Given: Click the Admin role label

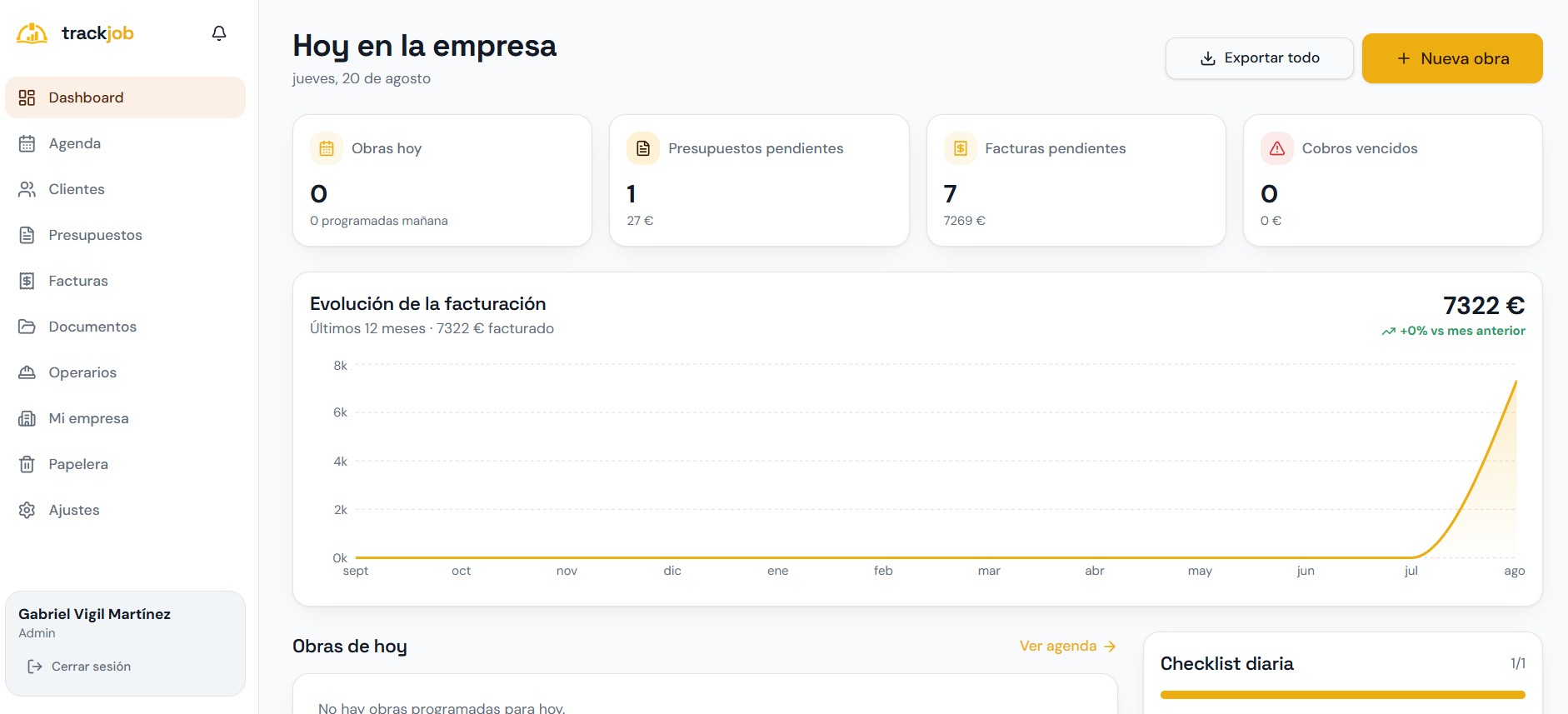Looking at the screenshot, I should click(37, 633).
